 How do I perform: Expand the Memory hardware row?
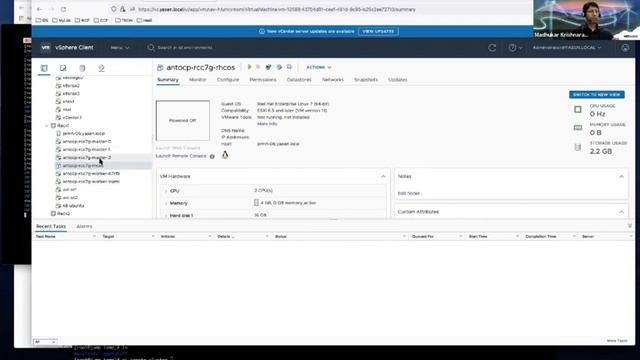166,203
